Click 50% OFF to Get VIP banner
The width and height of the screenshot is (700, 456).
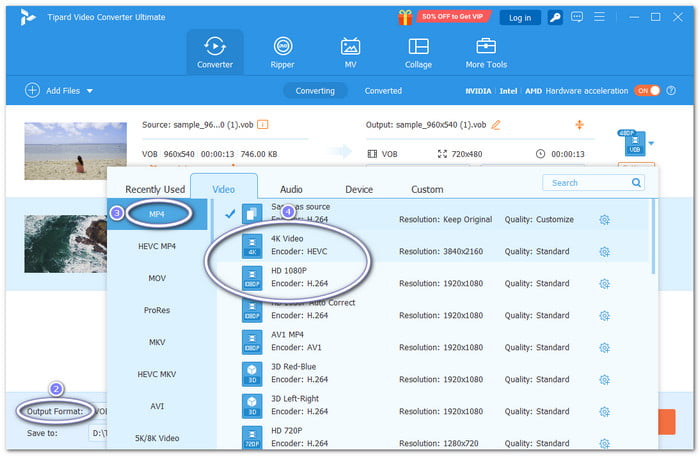coord(453,17)
